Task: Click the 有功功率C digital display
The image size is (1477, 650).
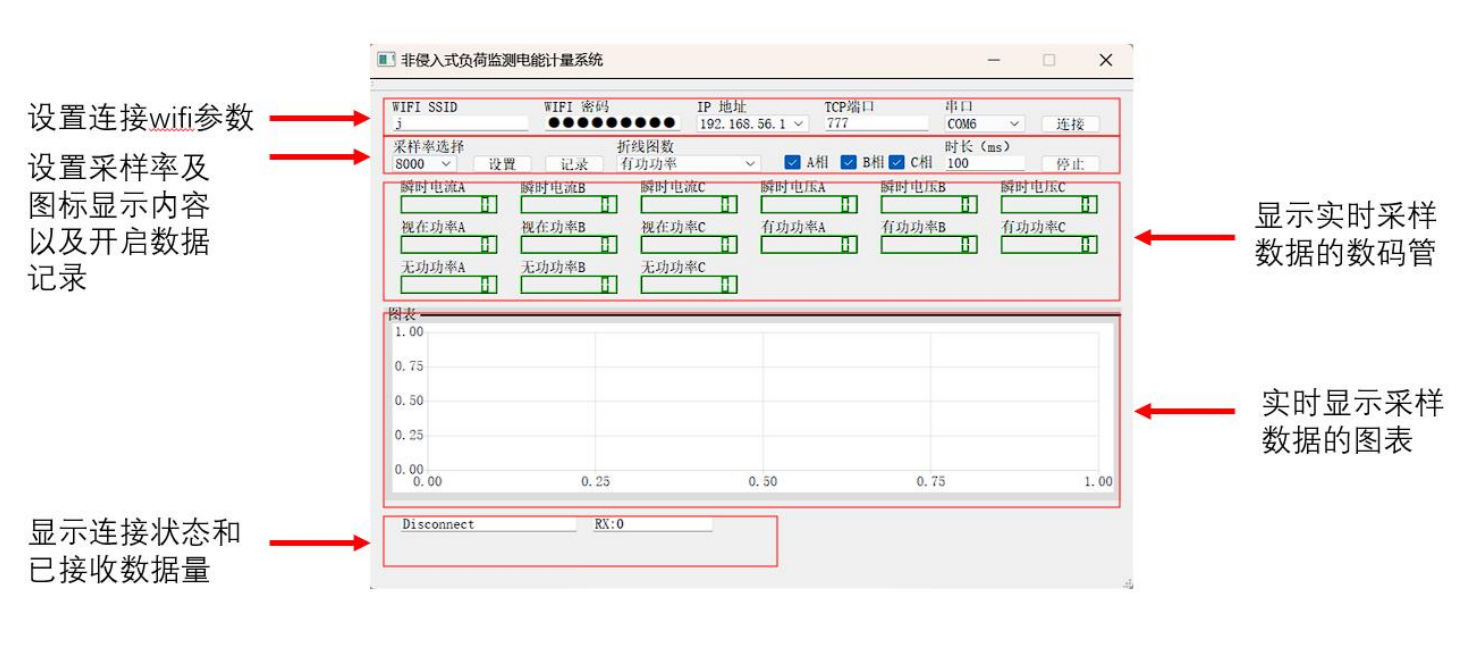Action: [1049, 244]
